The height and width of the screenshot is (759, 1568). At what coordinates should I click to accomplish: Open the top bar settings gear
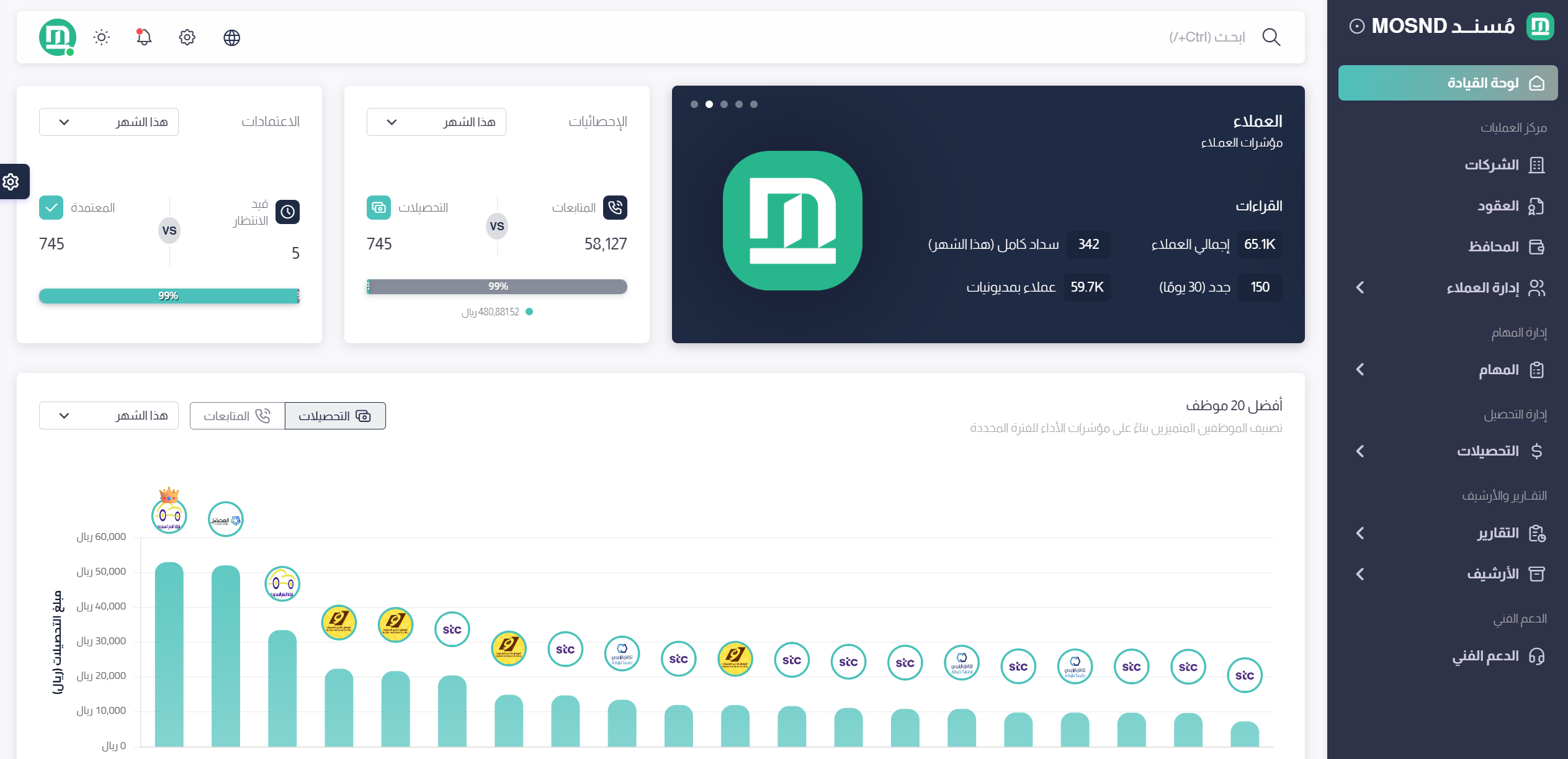[x=187, y=38]
